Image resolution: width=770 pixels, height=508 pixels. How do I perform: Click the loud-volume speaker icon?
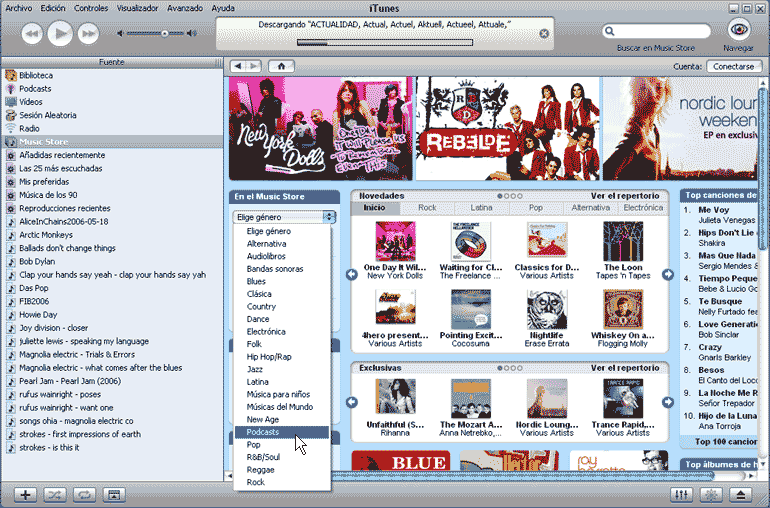point(192,33)
